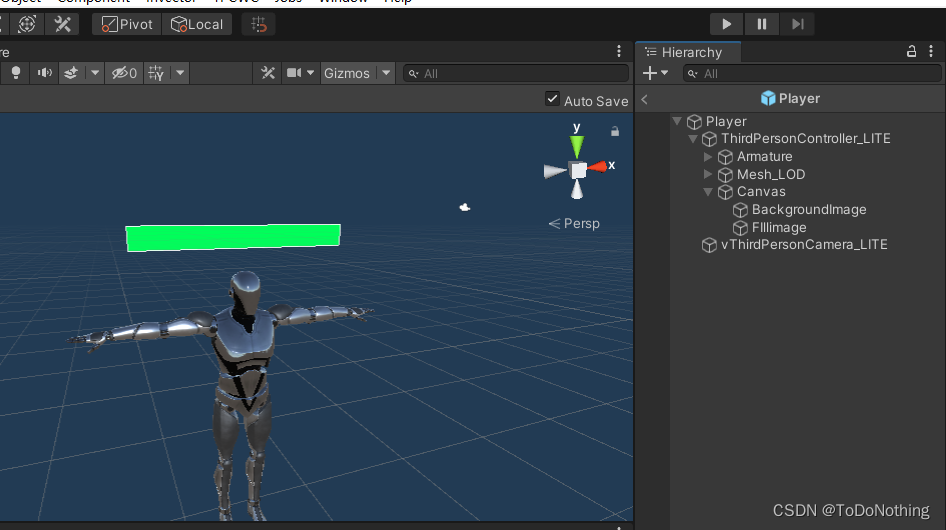Click the Player prefab header
Image resolution: width=946 pixels, height=530 pixels.
[790, 98]
